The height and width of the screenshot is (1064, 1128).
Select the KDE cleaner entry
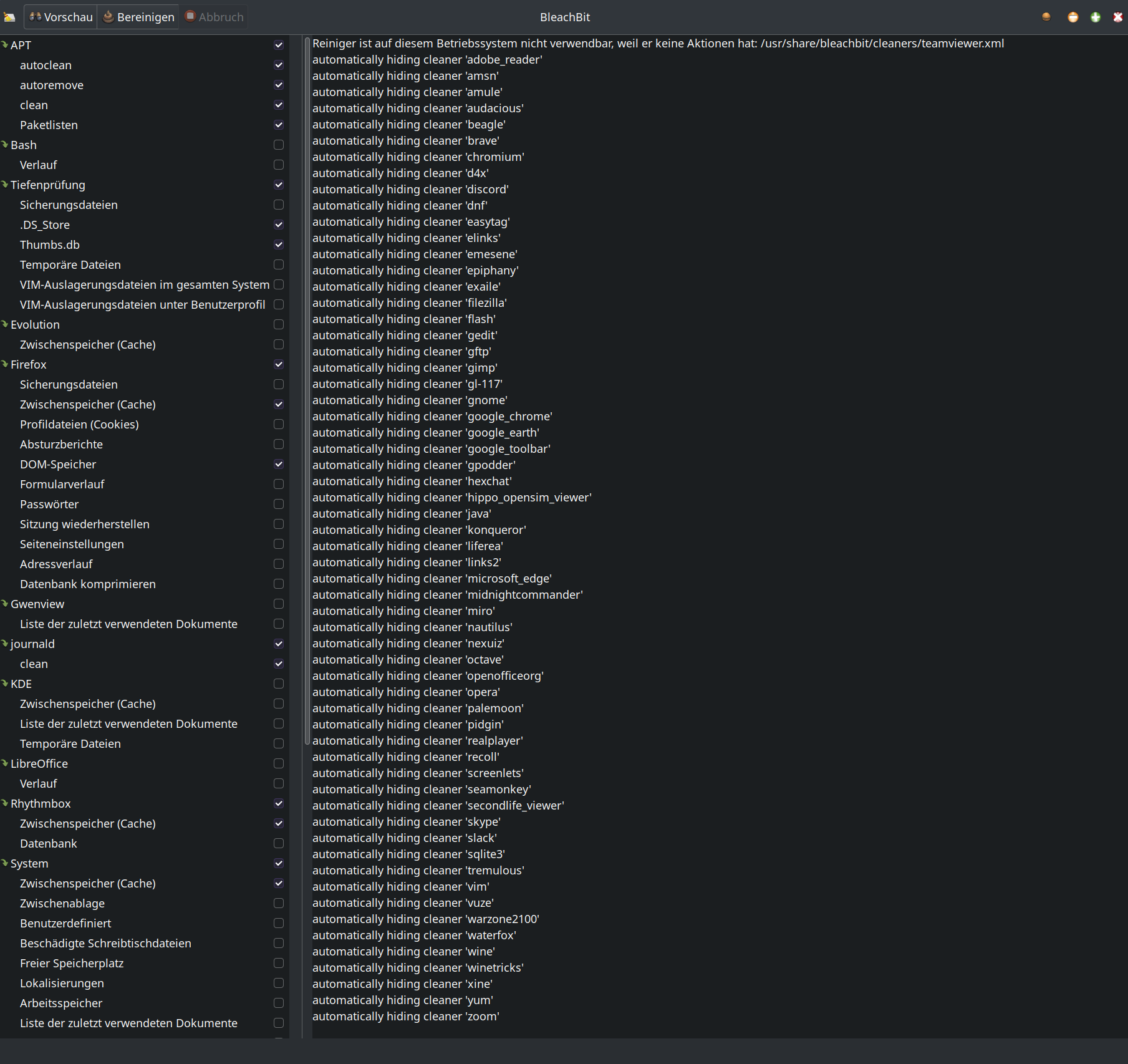pos(21,684)
